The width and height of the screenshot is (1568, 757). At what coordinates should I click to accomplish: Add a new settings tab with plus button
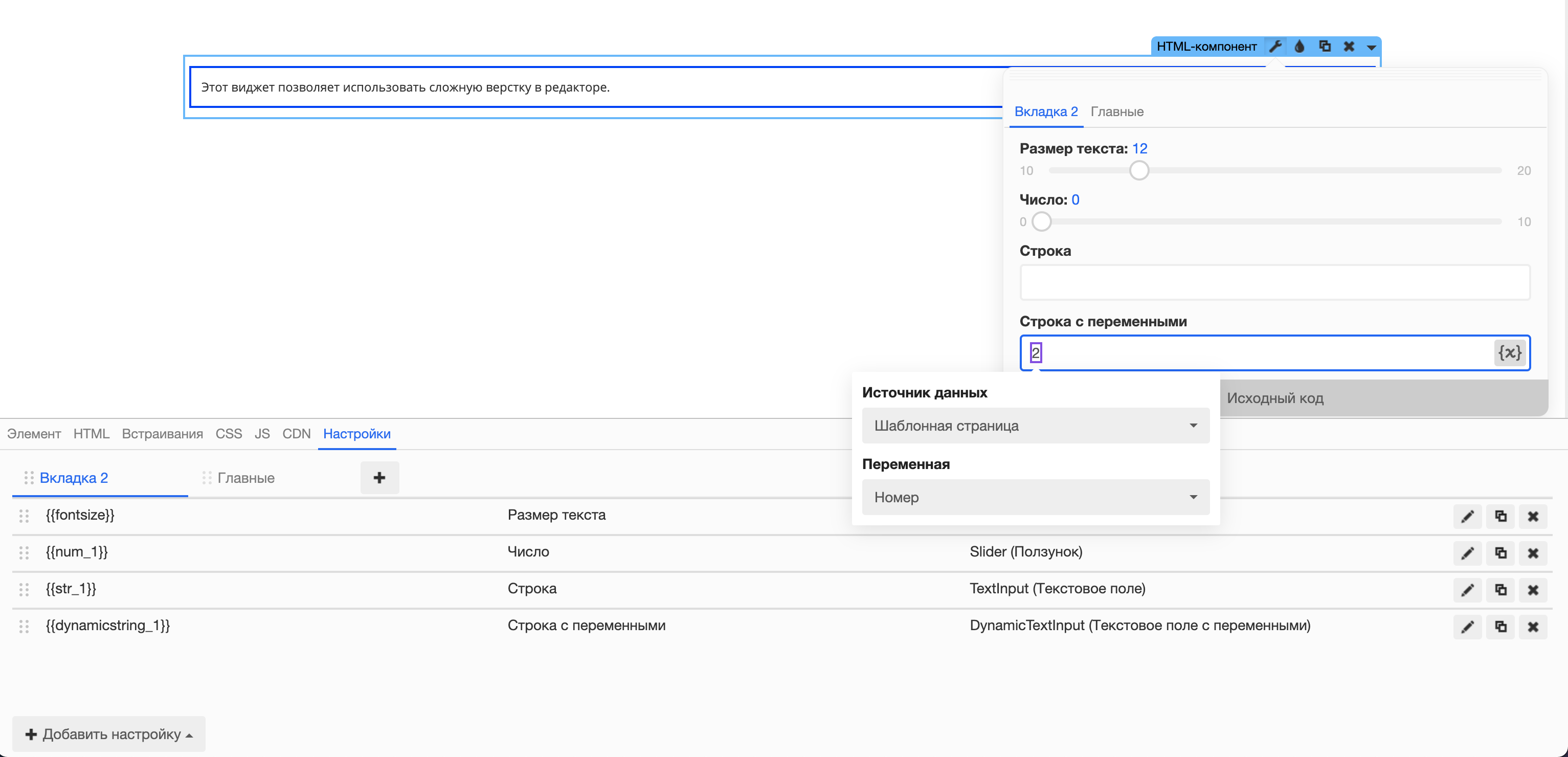click(379, 477)
